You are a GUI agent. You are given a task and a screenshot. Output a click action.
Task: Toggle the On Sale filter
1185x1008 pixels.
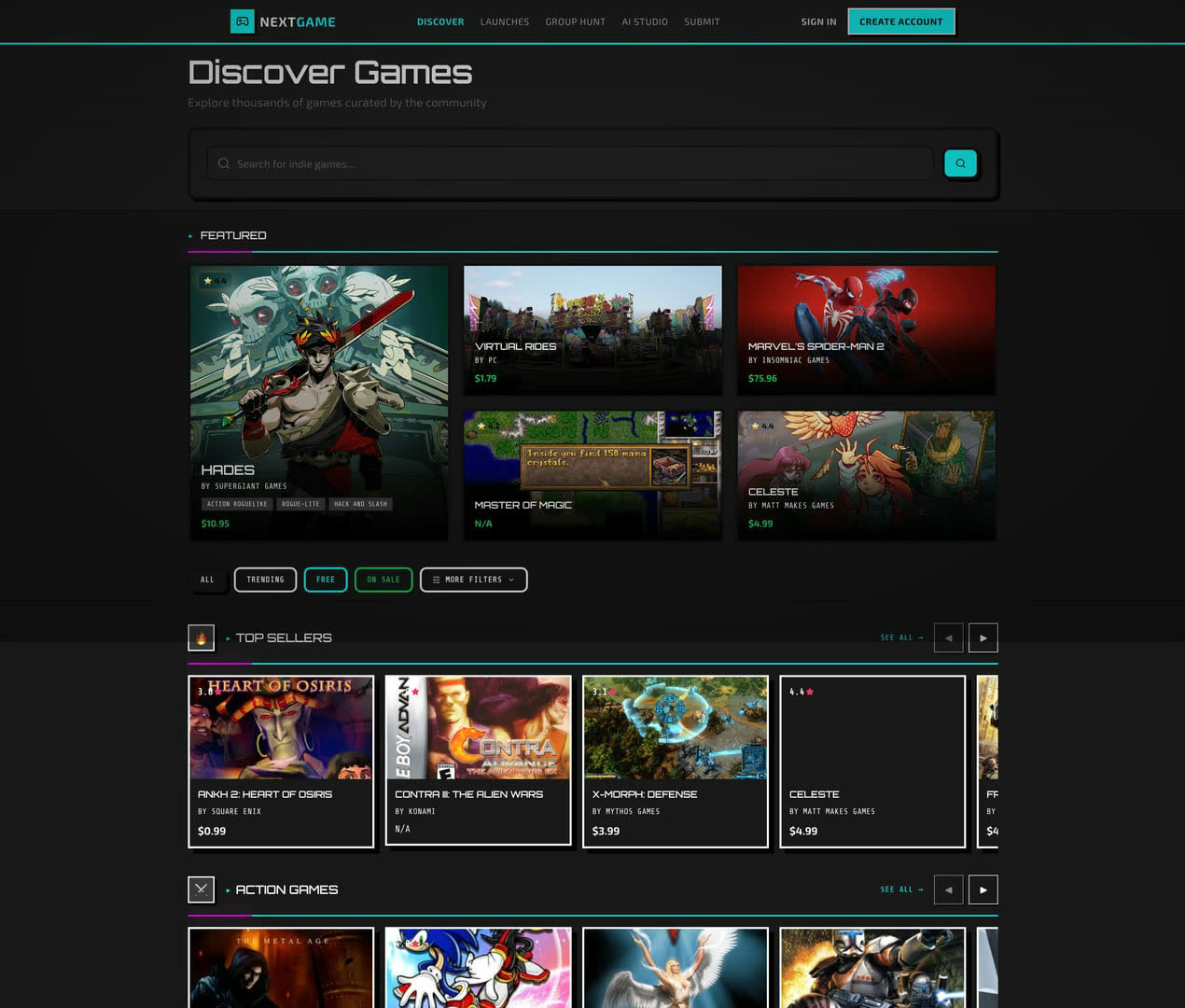click(383, 580)
